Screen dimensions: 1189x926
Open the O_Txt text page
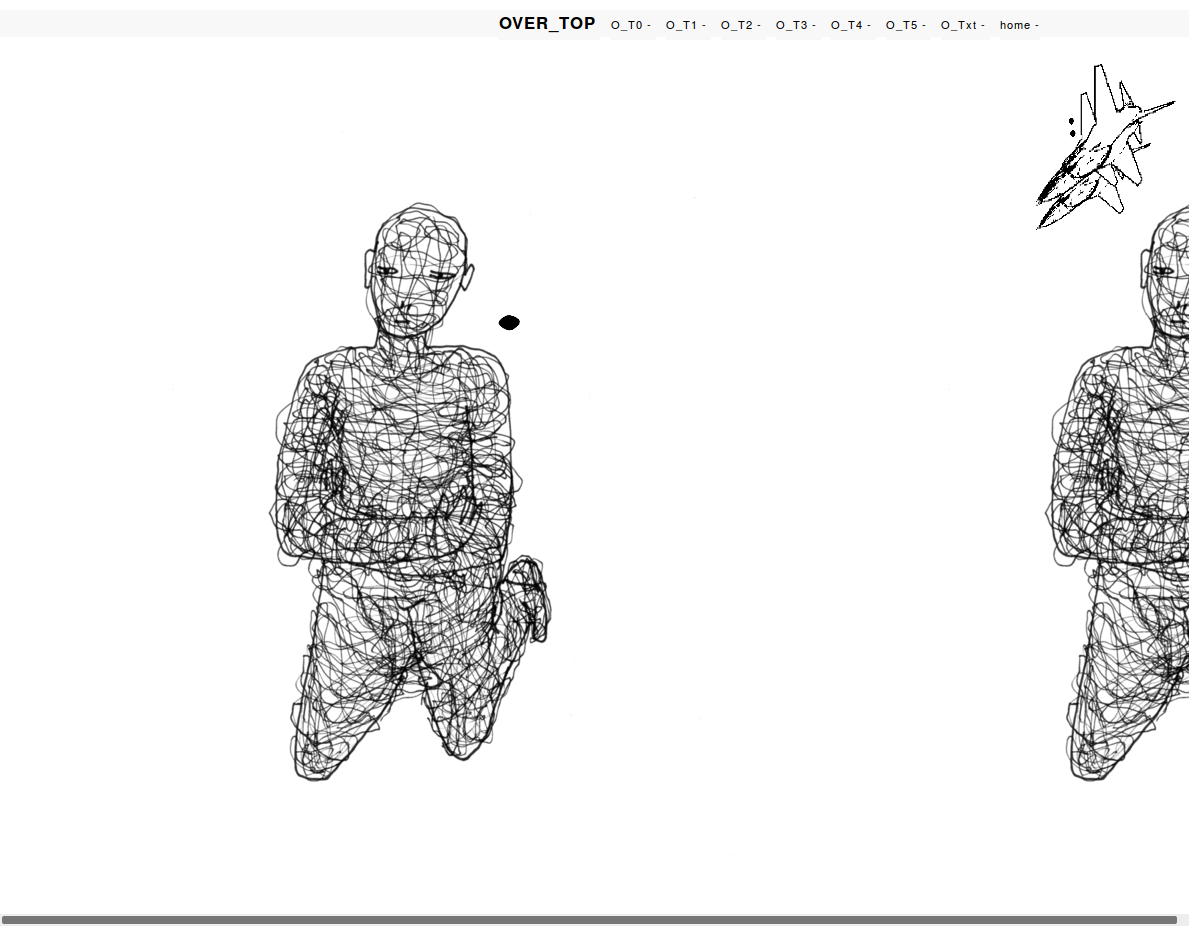point(959,25)
